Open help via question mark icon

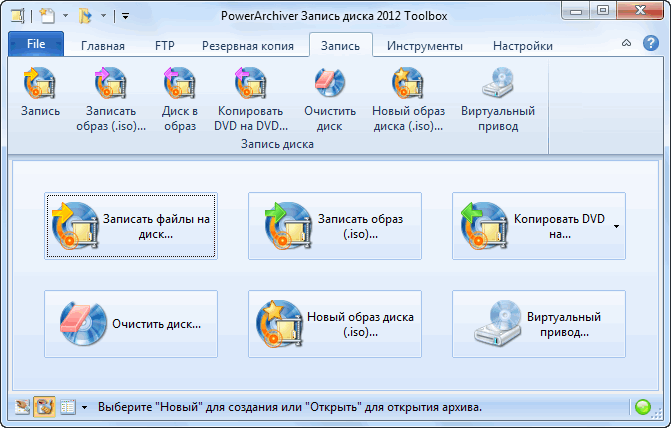650,43
